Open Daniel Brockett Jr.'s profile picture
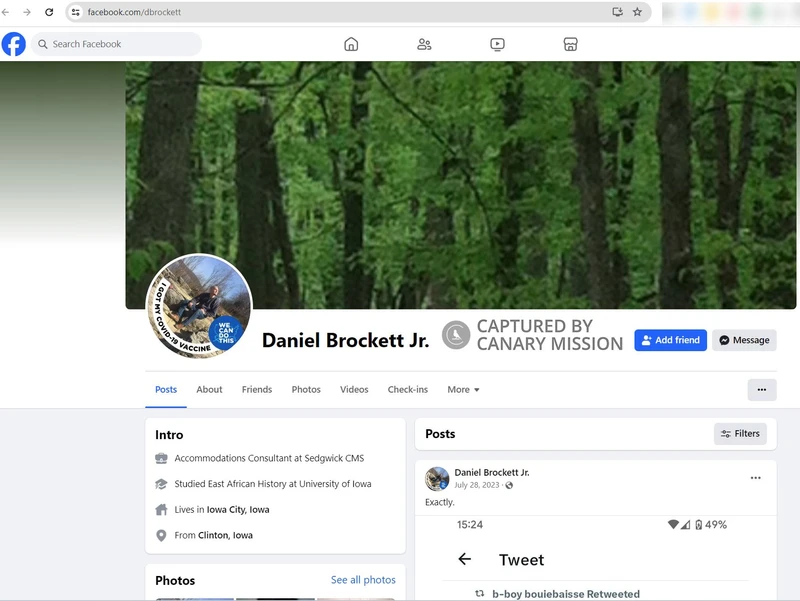This screenshot has width=800, height=601. (199, 306)
